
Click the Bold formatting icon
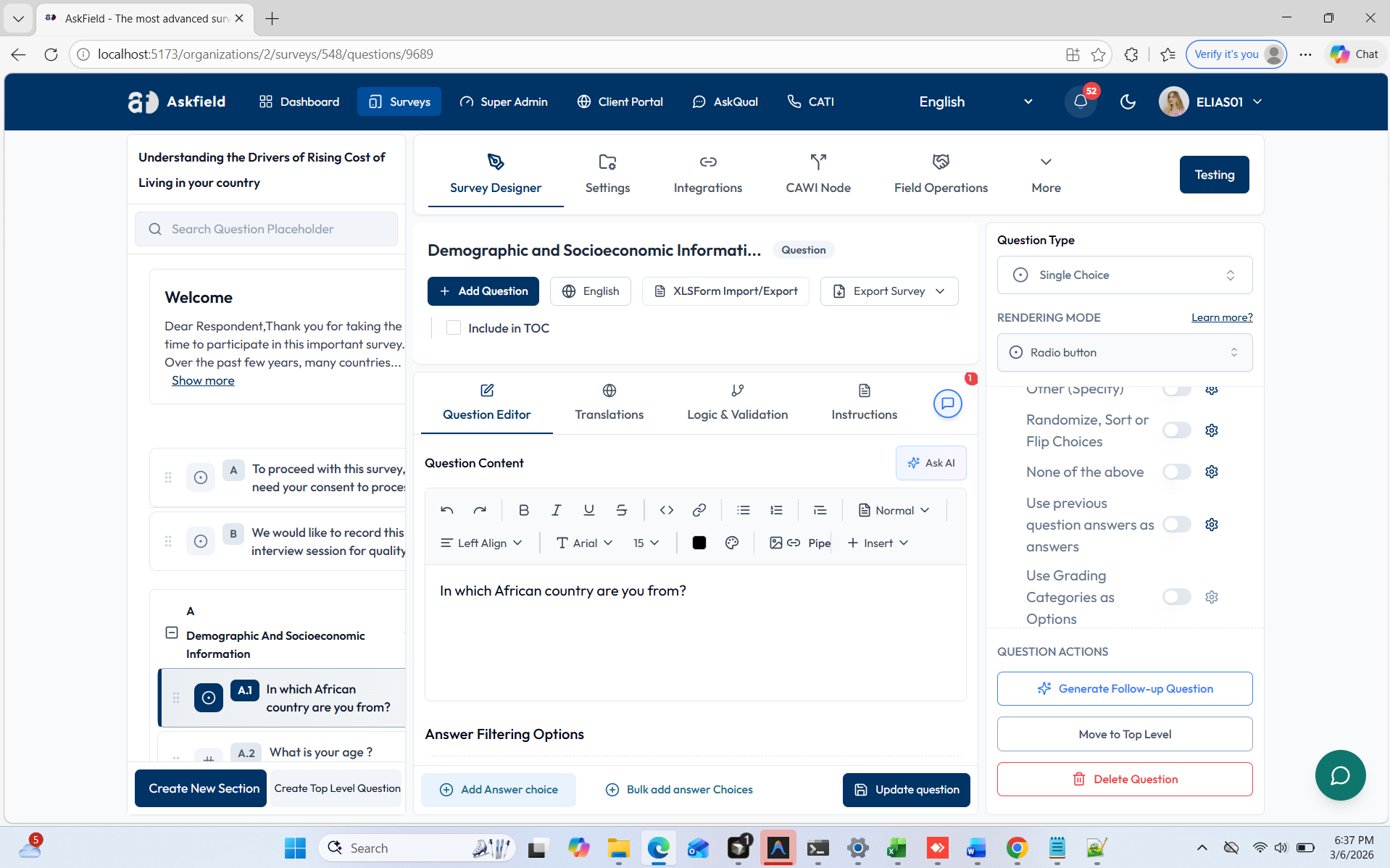coord(523,510)
